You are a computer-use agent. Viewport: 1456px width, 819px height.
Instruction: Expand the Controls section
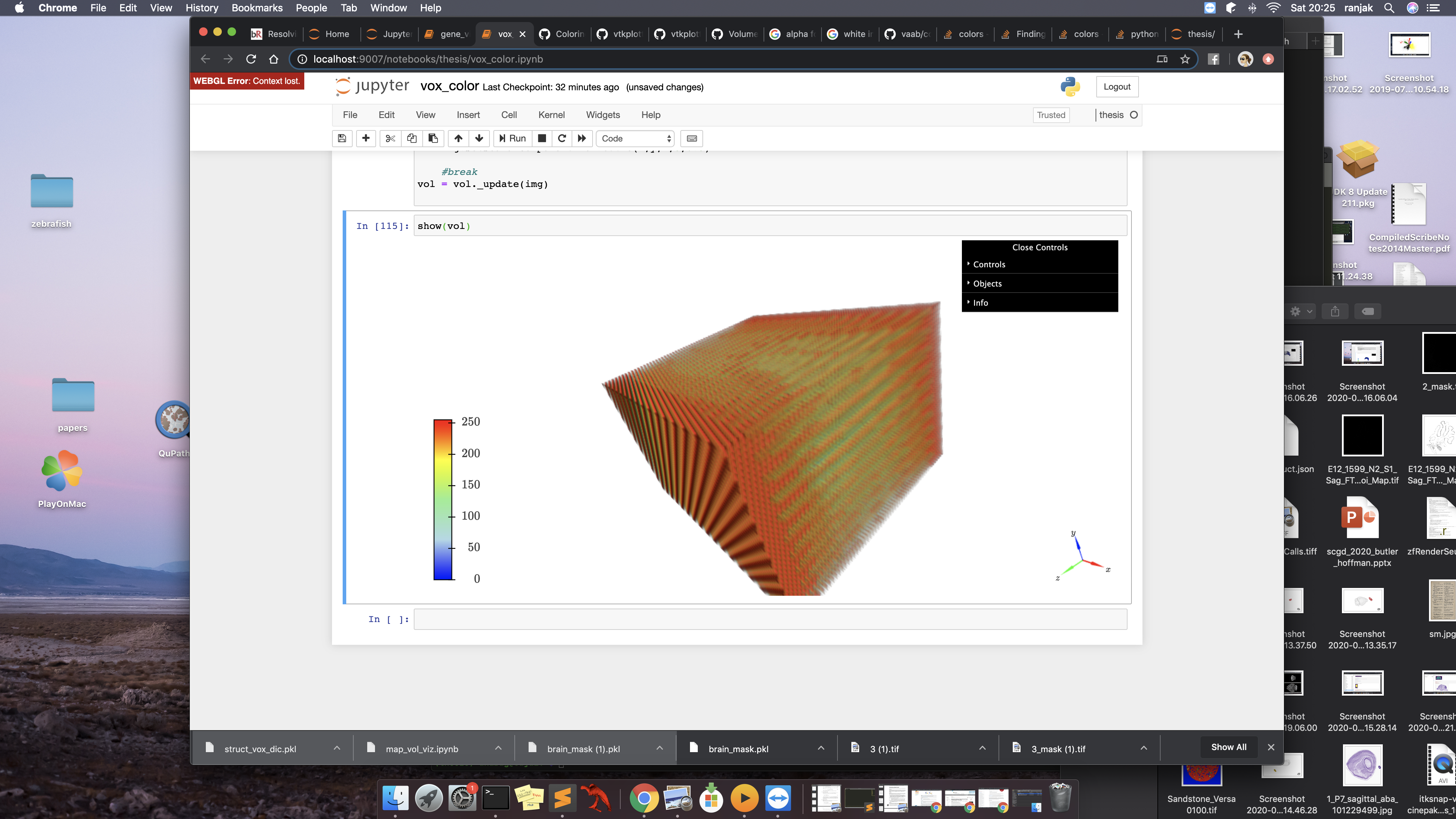point(1039,264)
